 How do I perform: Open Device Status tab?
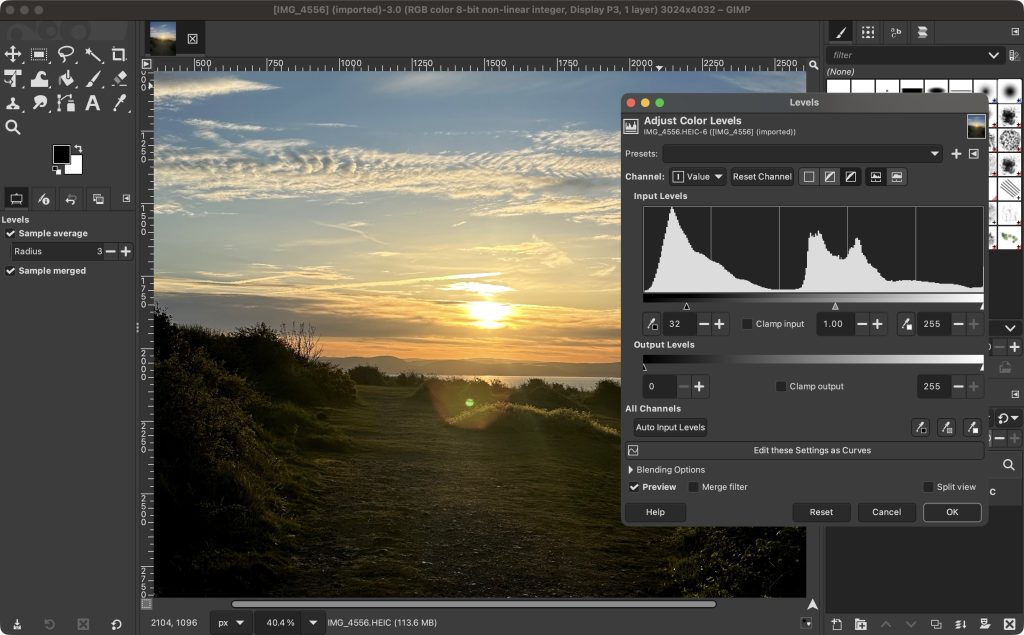44,199
